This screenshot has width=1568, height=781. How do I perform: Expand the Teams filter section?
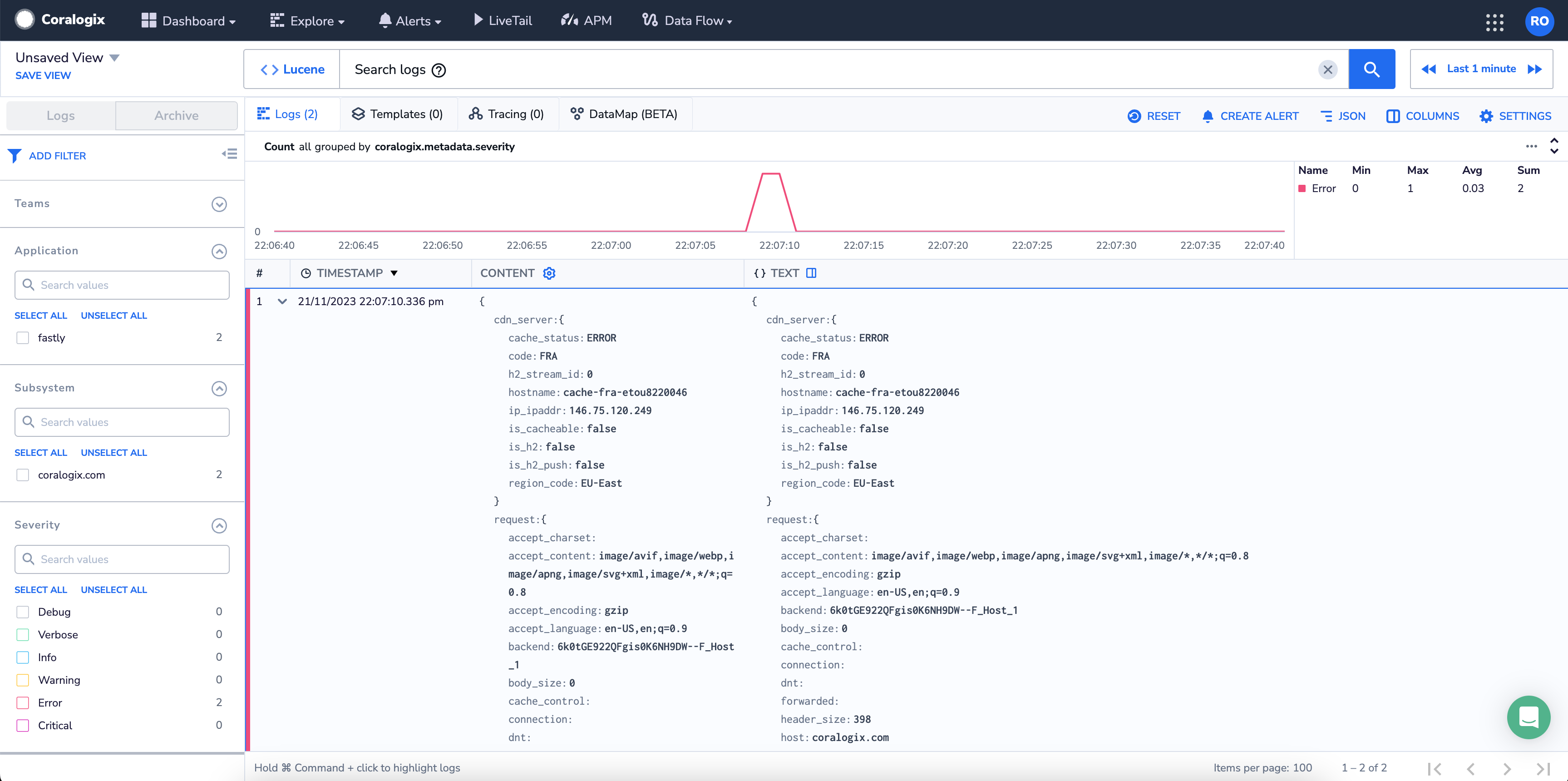[219, 204]
